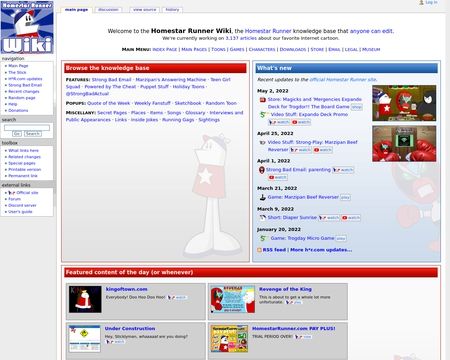This screenshot has width=450, height=360.
Task: Click the icon beside Strong-Play: Marzipan Beef Reverser
Action: (x=263, y=142)
